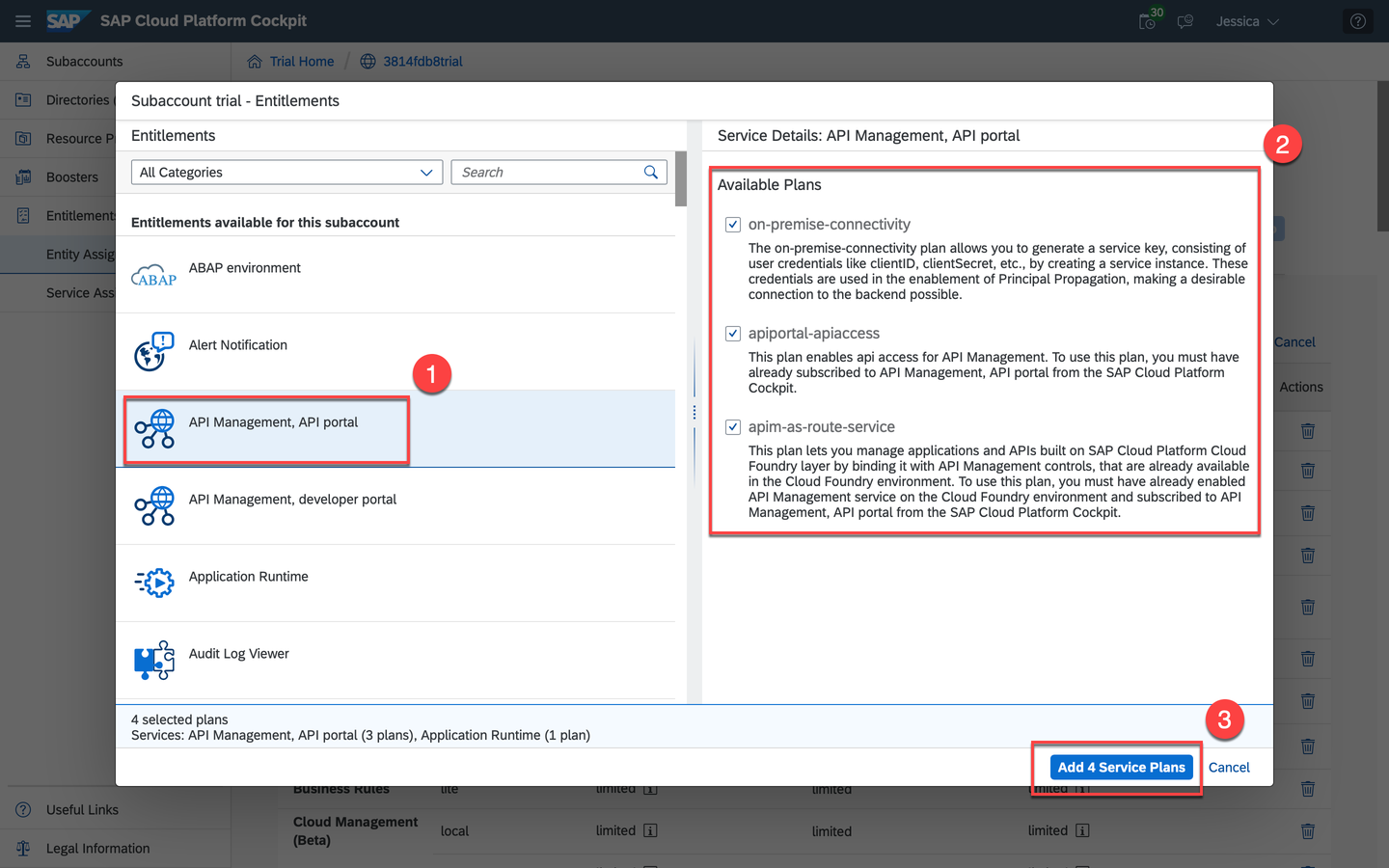Click the Directories sidebar icon
The image size is (1389, 868).
[x=23, y=99]
